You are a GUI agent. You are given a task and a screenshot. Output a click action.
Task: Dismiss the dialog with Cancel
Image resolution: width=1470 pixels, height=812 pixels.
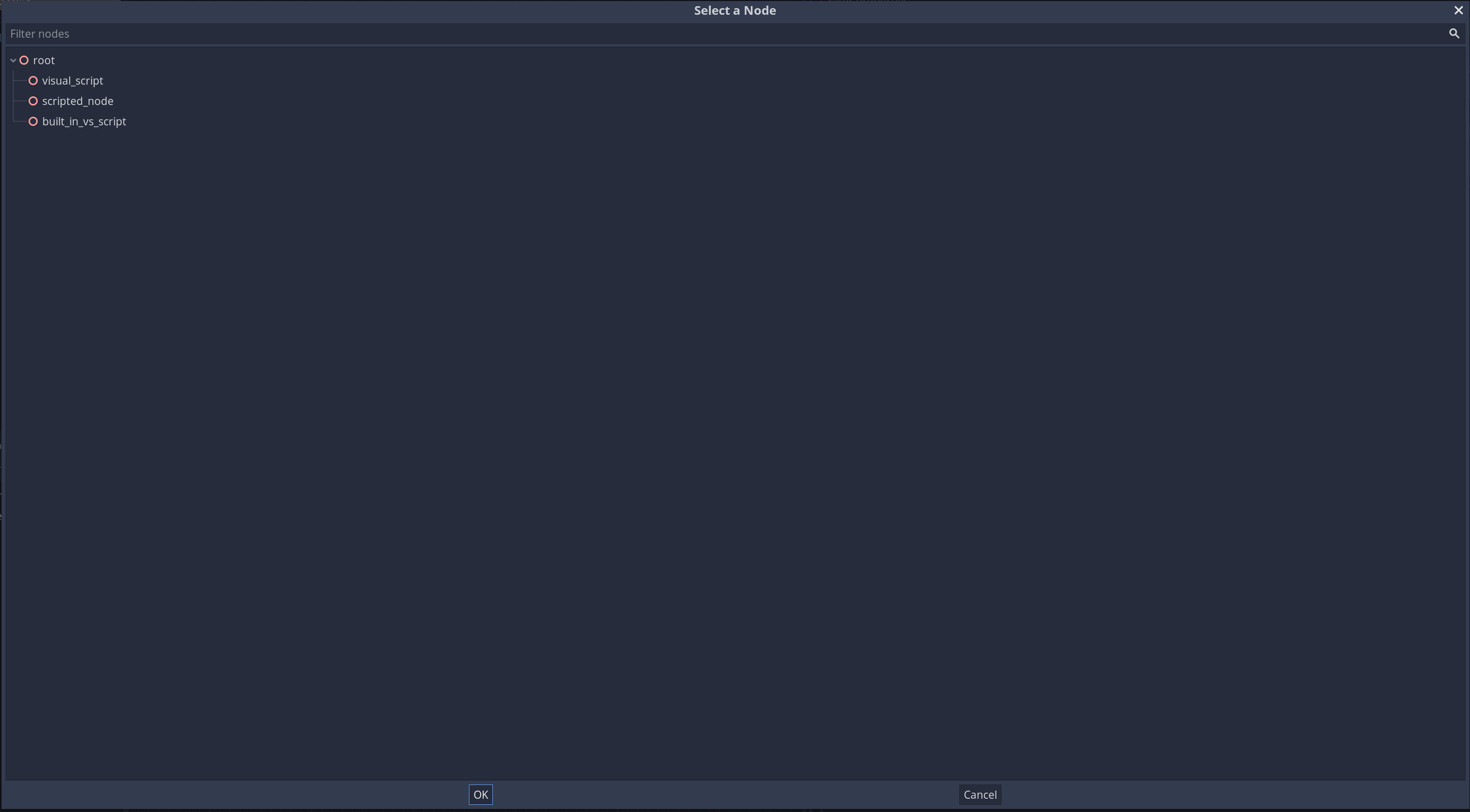tap(980, 794)
